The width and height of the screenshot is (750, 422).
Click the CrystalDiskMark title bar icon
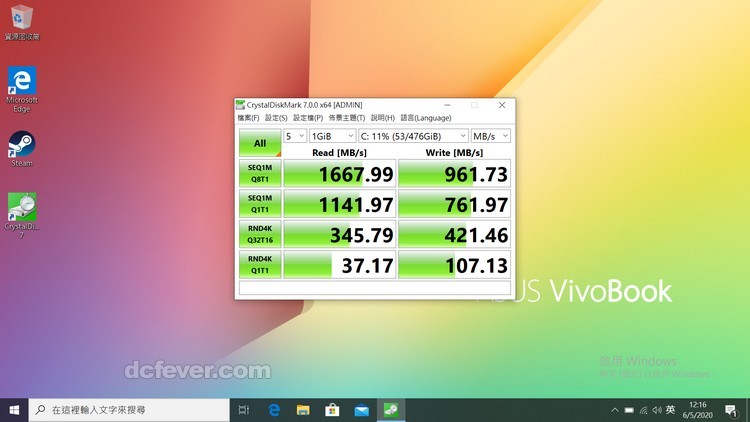(241, 105)
